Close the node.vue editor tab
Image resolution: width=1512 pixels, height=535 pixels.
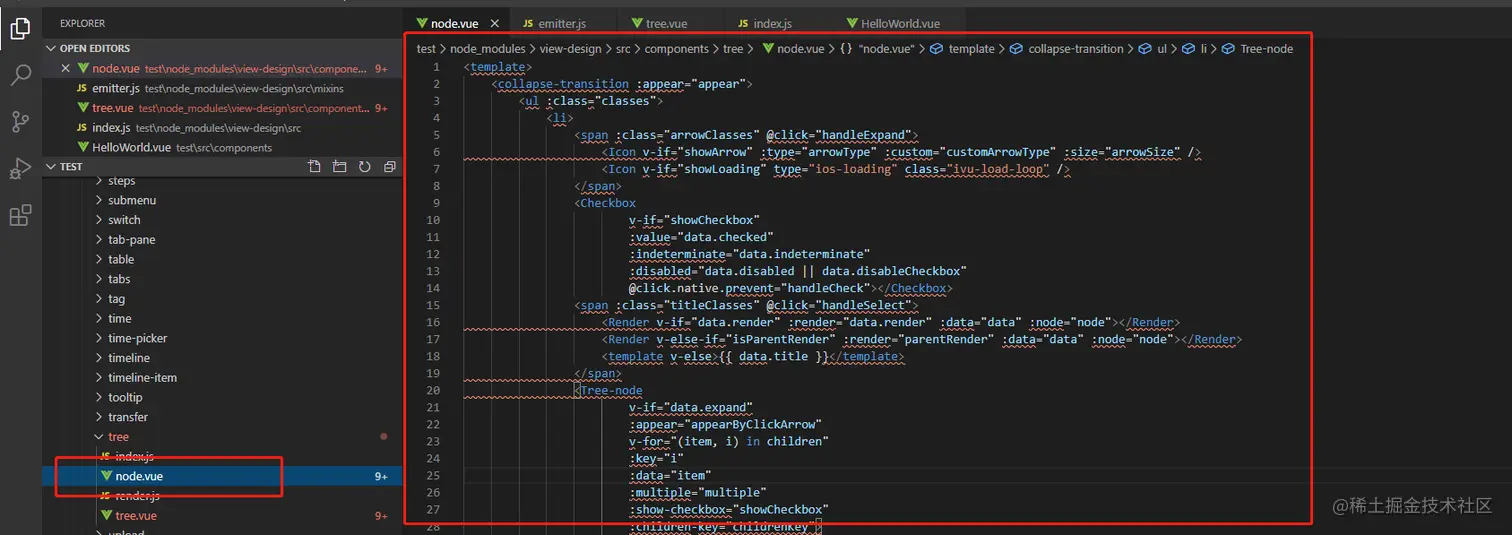[x=494, y=23]
